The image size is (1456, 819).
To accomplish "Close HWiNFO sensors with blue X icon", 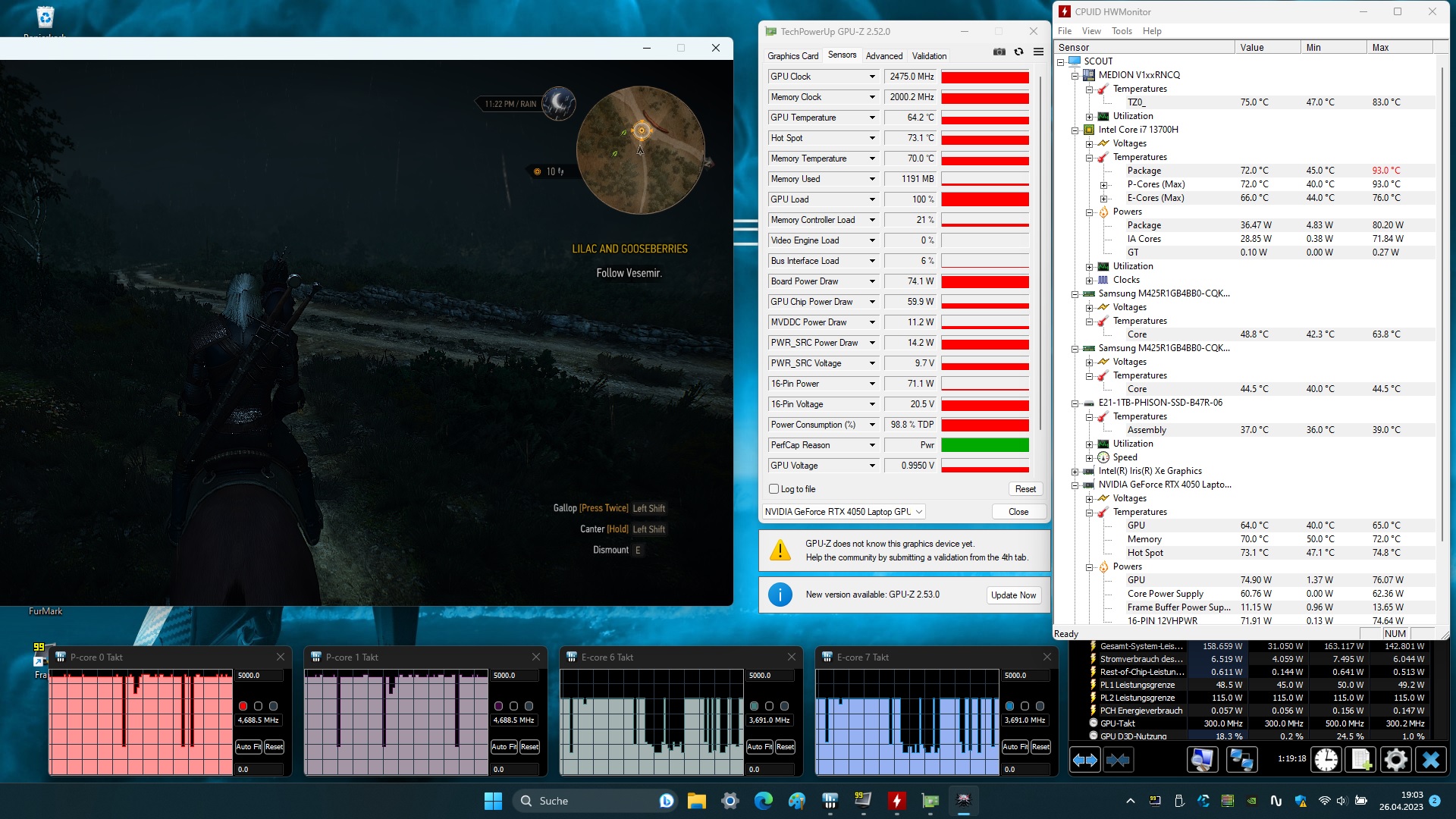I will pyautogui.click(x=1431, y=759).
